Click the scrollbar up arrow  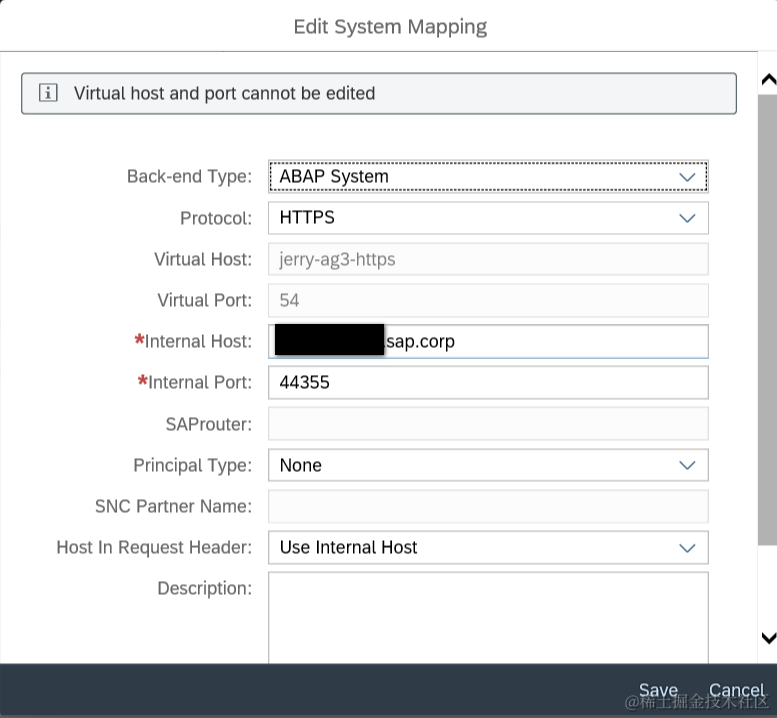769,79
